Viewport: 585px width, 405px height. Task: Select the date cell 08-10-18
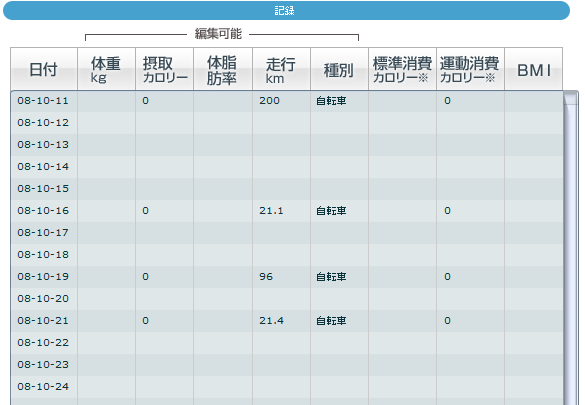click(x=44, y=255)
